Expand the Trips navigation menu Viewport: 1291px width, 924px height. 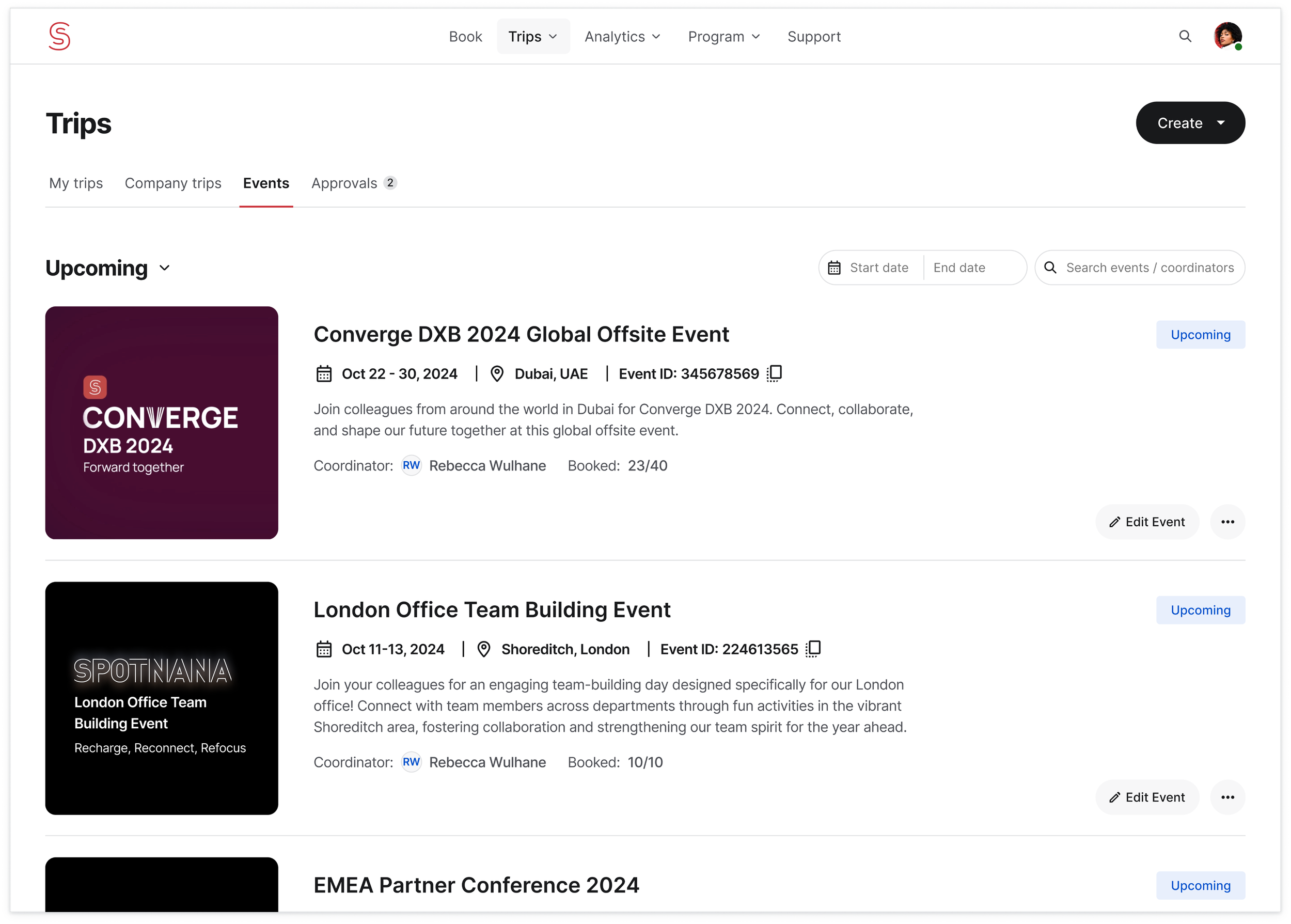(533, 37)
